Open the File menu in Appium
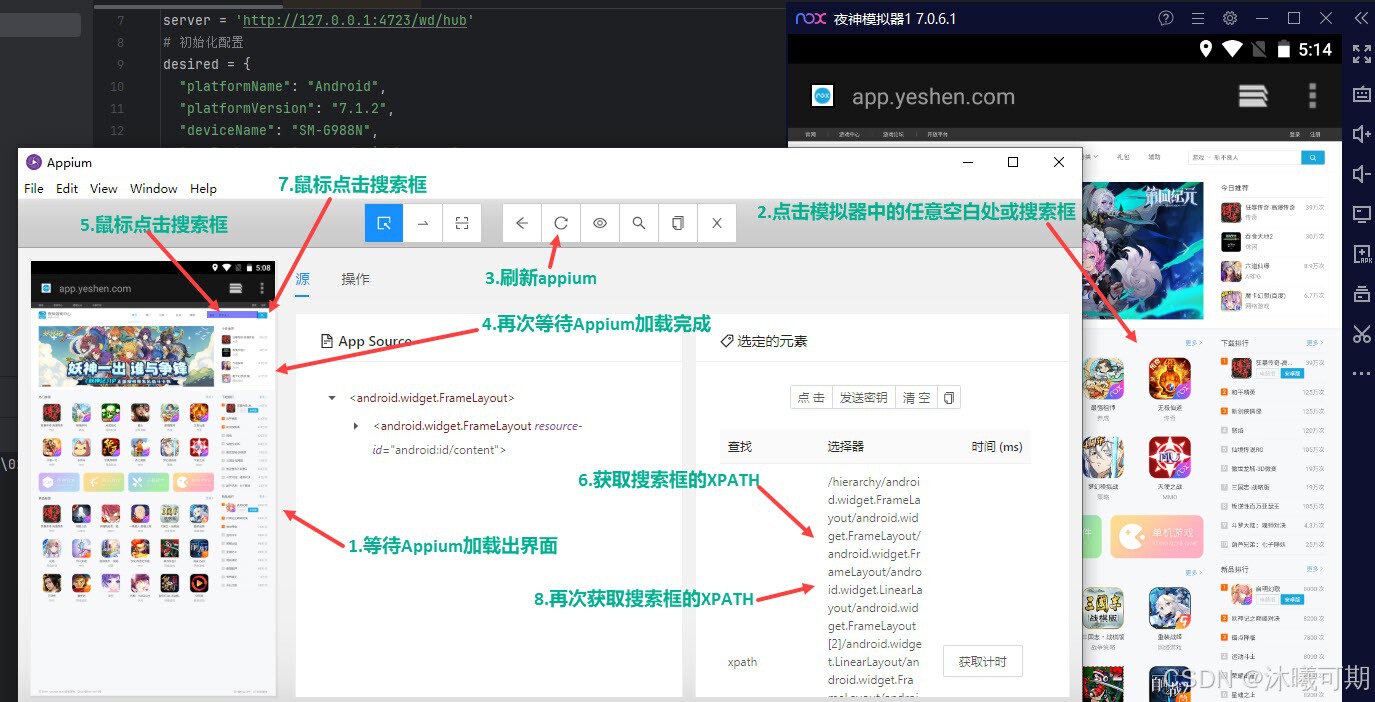The image size is (1375, 702). (x=34, y=188)
